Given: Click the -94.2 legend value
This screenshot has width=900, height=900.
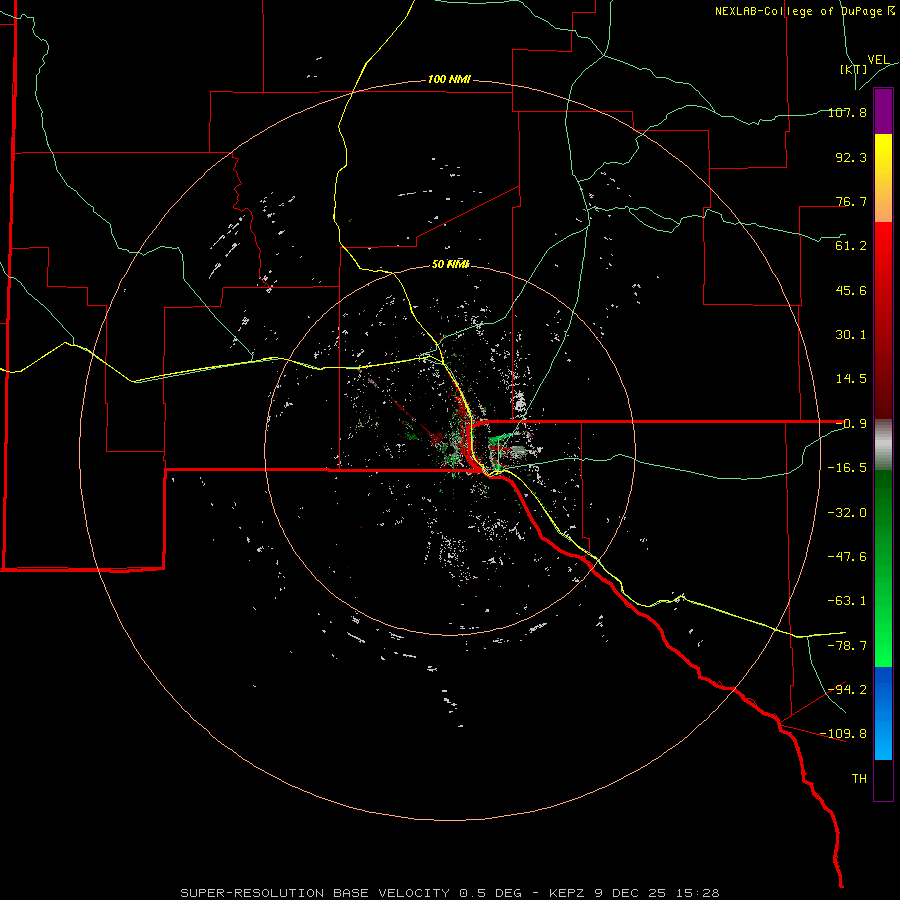Looking at the screenshot, I should click(847, 690).
